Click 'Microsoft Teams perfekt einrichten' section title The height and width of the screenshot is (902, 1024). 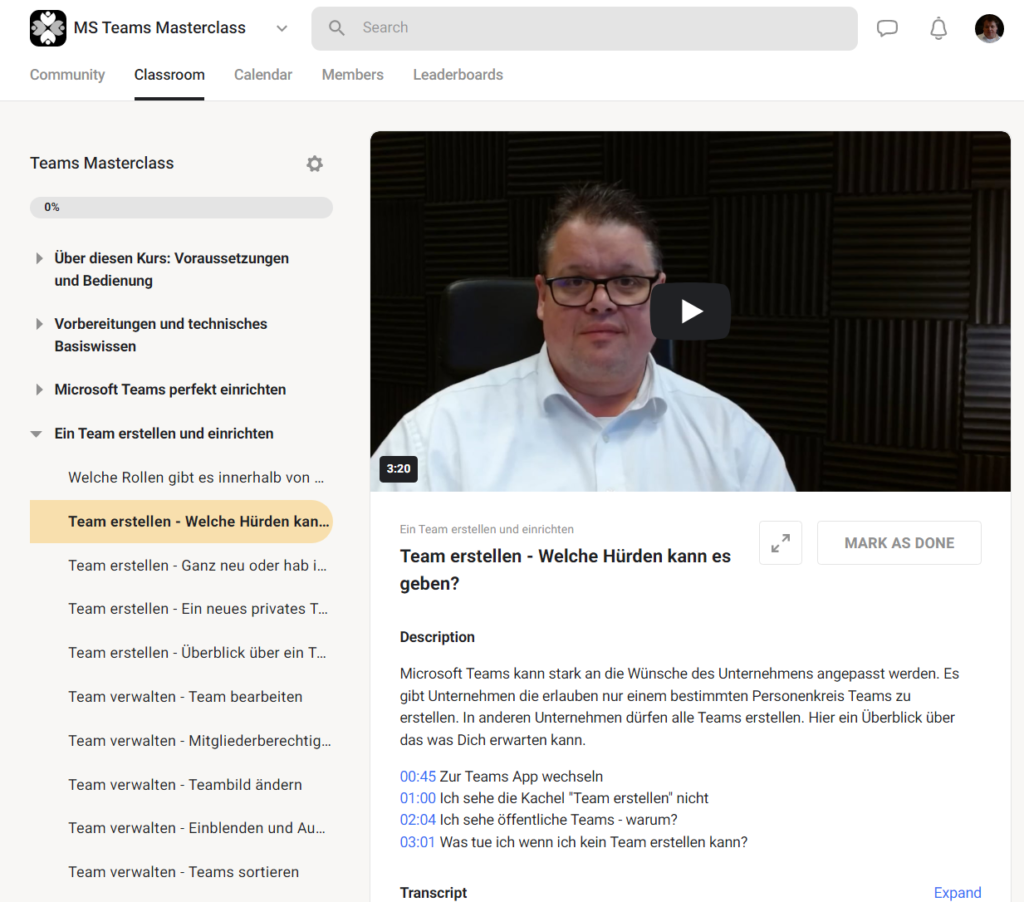click(170, 389)
